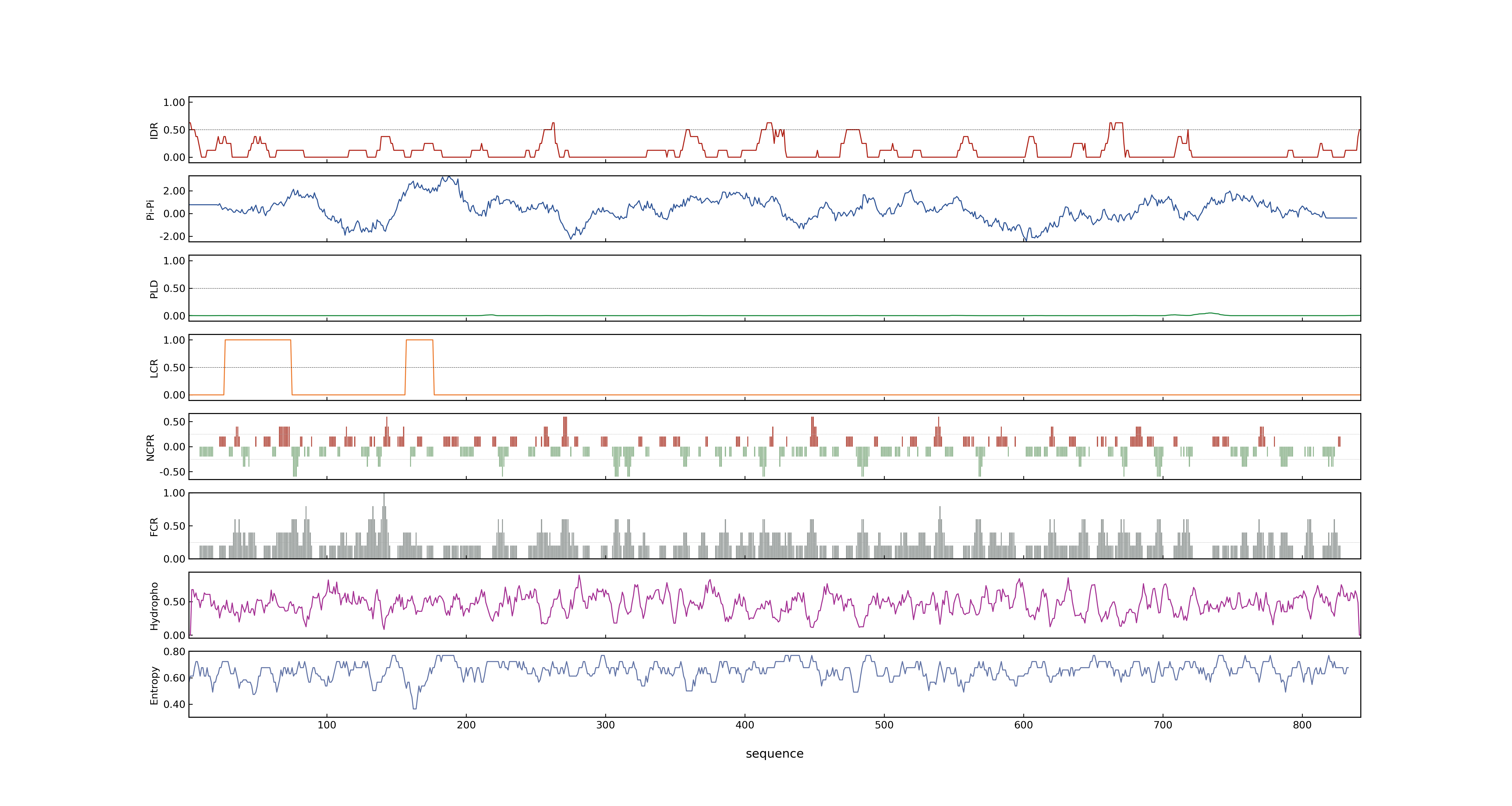Image resolution: width=1512 pixels, height=806 pixels.
Task: Click the 0.60 tick of Entropy panel
Action: (x=174, y=678)
